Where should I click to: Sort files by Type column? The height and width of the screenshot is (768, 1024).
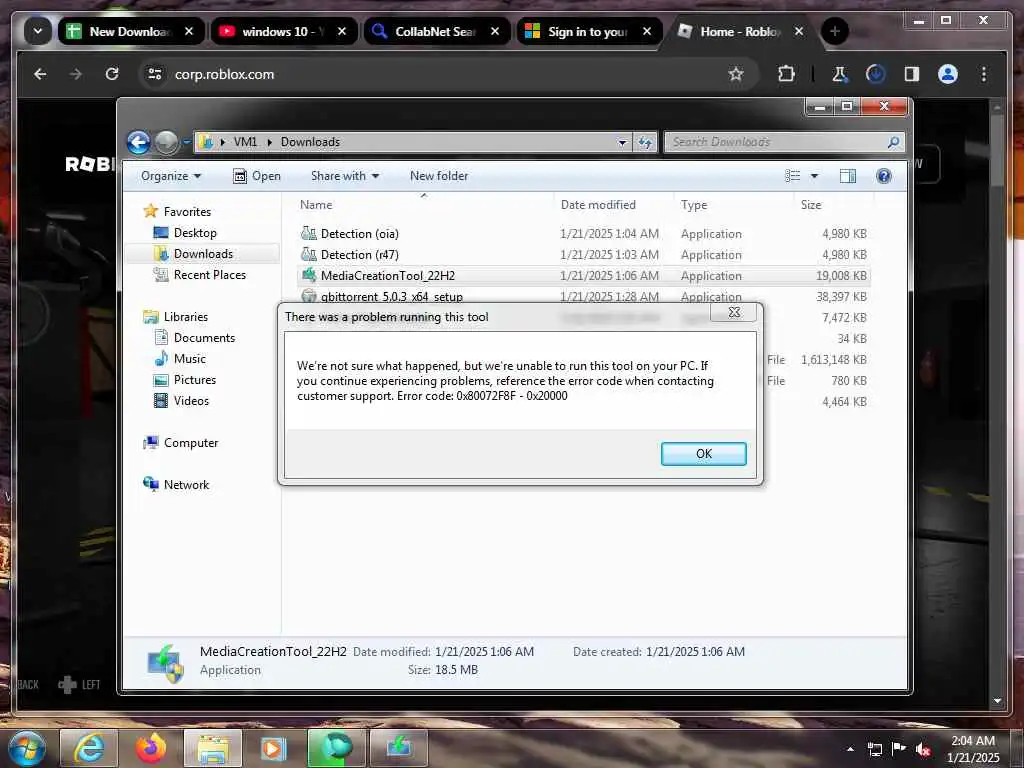[694, 204]
